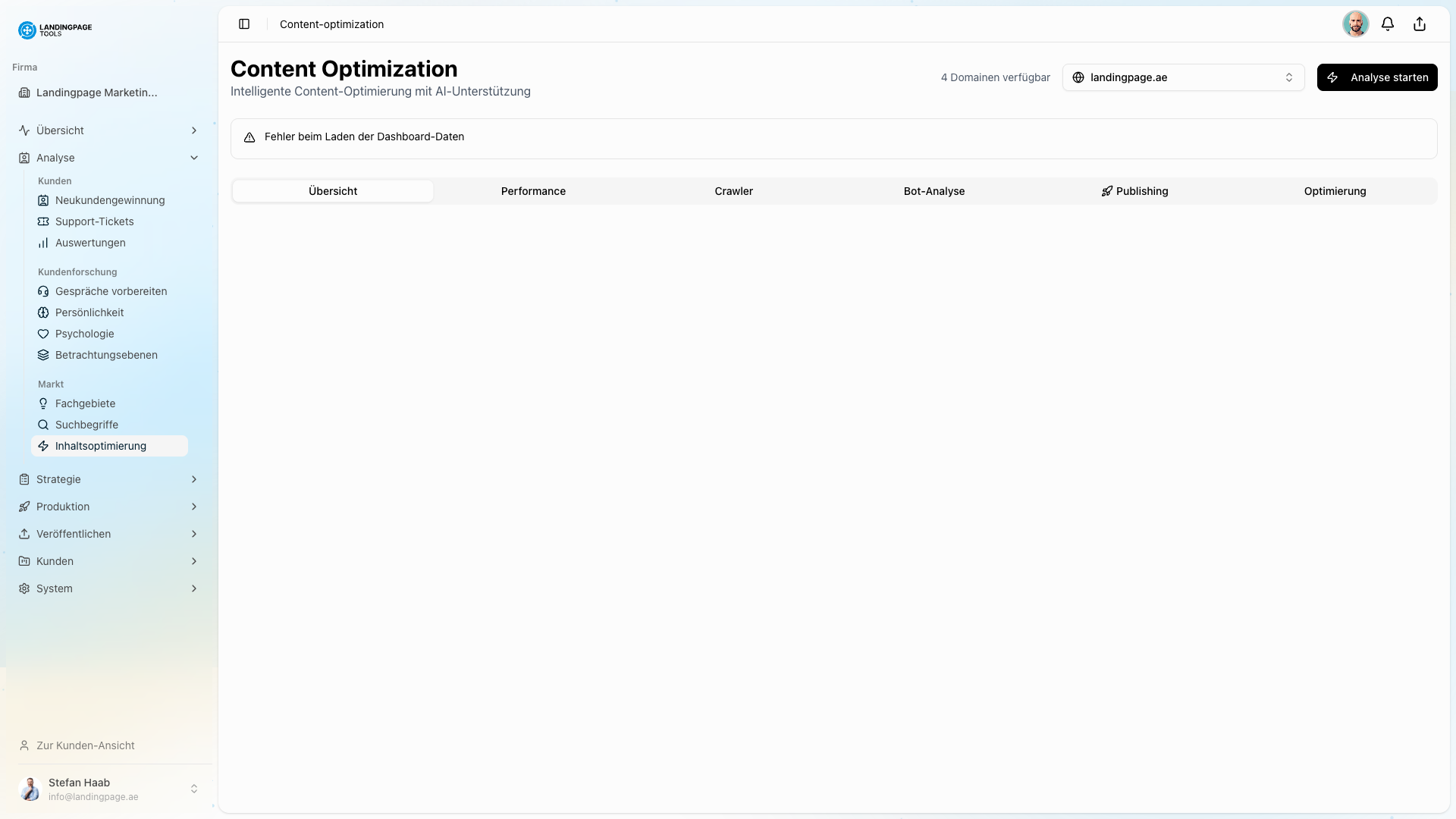1456x819 pixels.
Task: Select the Psychologie heart icon
Action: (43, 334)
